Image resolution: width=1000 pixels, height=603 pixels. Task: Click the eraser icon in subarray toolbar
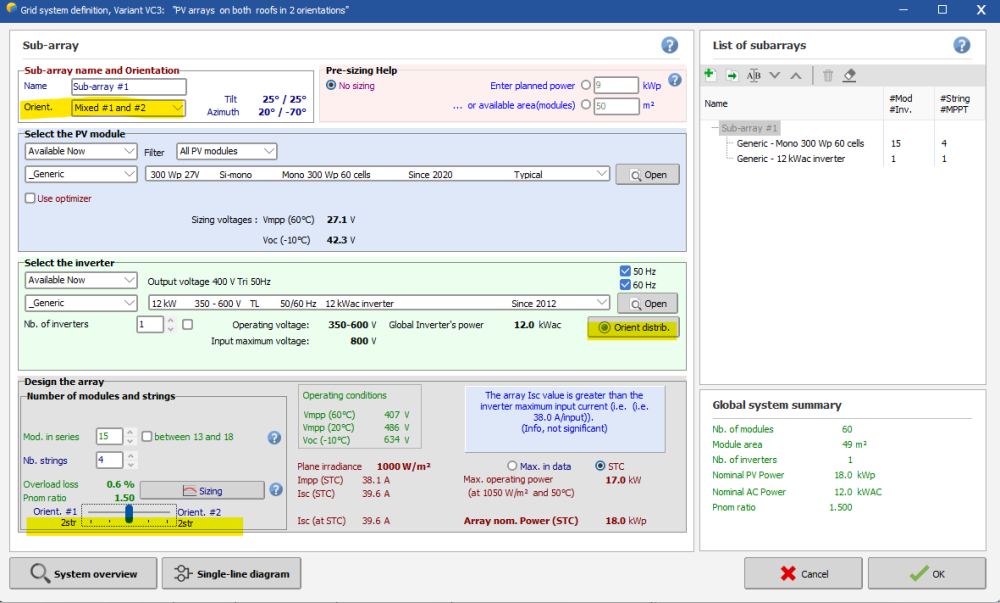[850, 75]
